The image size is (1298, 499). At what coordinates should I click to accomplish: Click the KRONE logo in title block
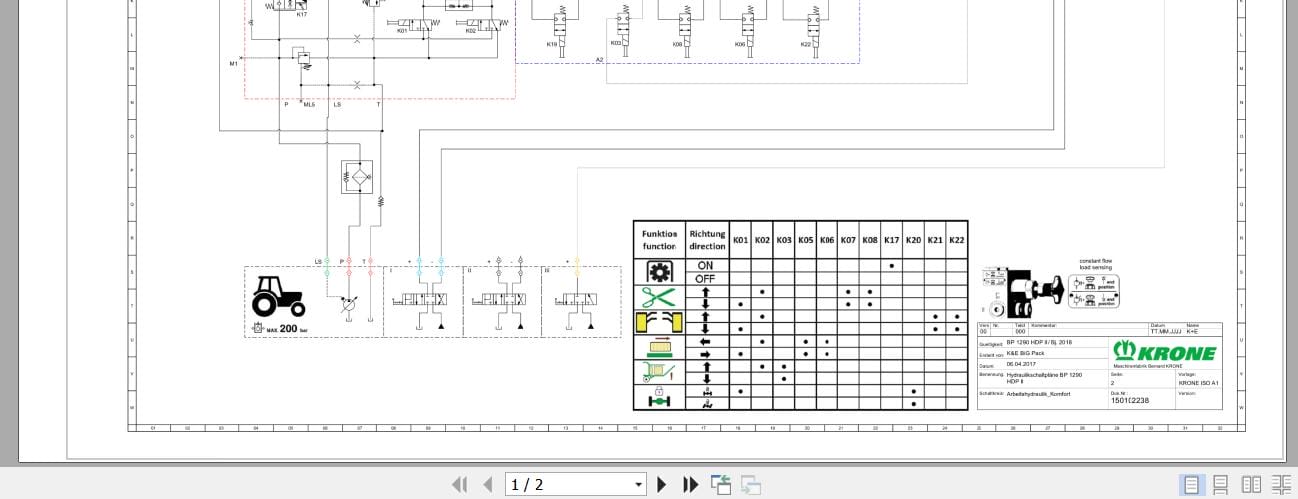[1165, 352]
